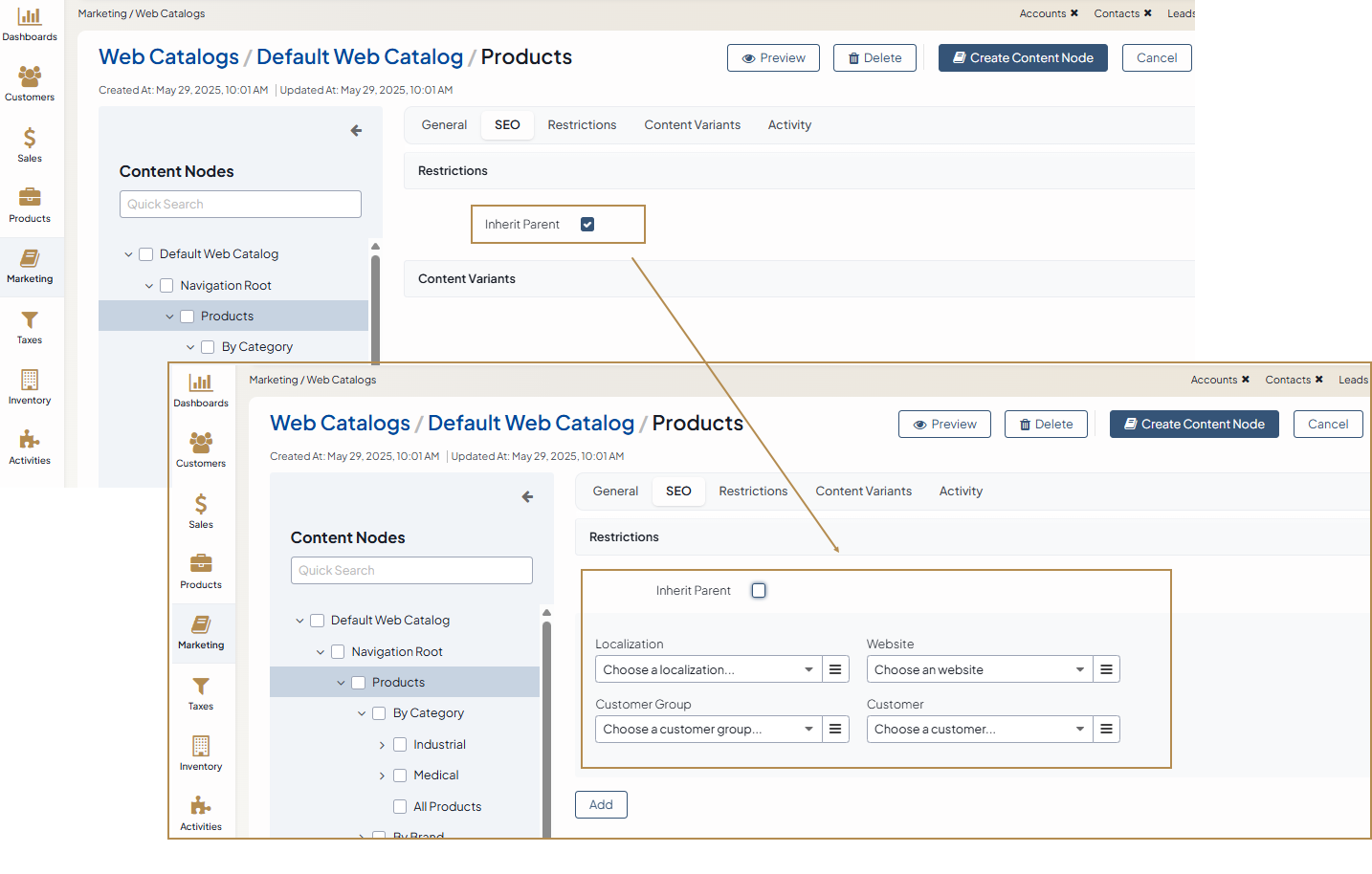Viewport: 1372px width, 874px height.
Task: Open the 'Choose a customer group...' dropdown
Action: pyautogui.click(x=708, y=730)
